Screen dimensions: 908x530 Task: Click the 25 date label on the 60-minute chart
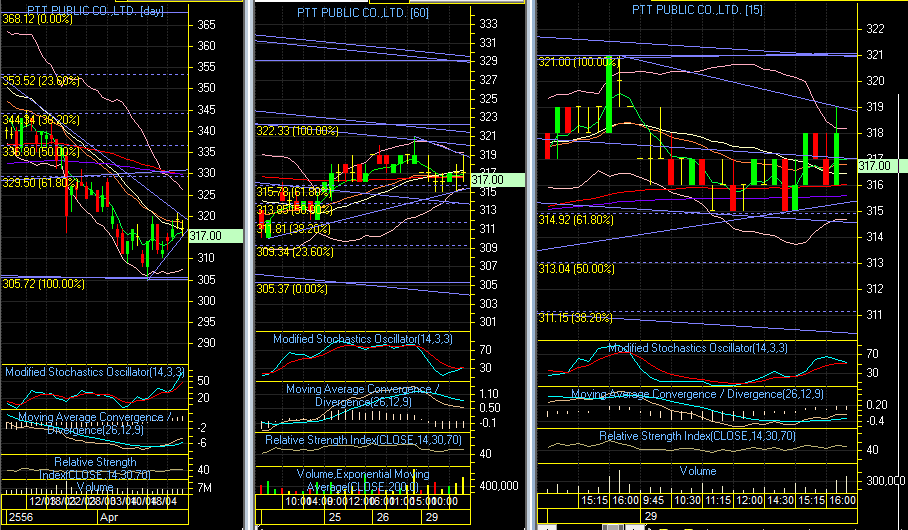(335, 517)
